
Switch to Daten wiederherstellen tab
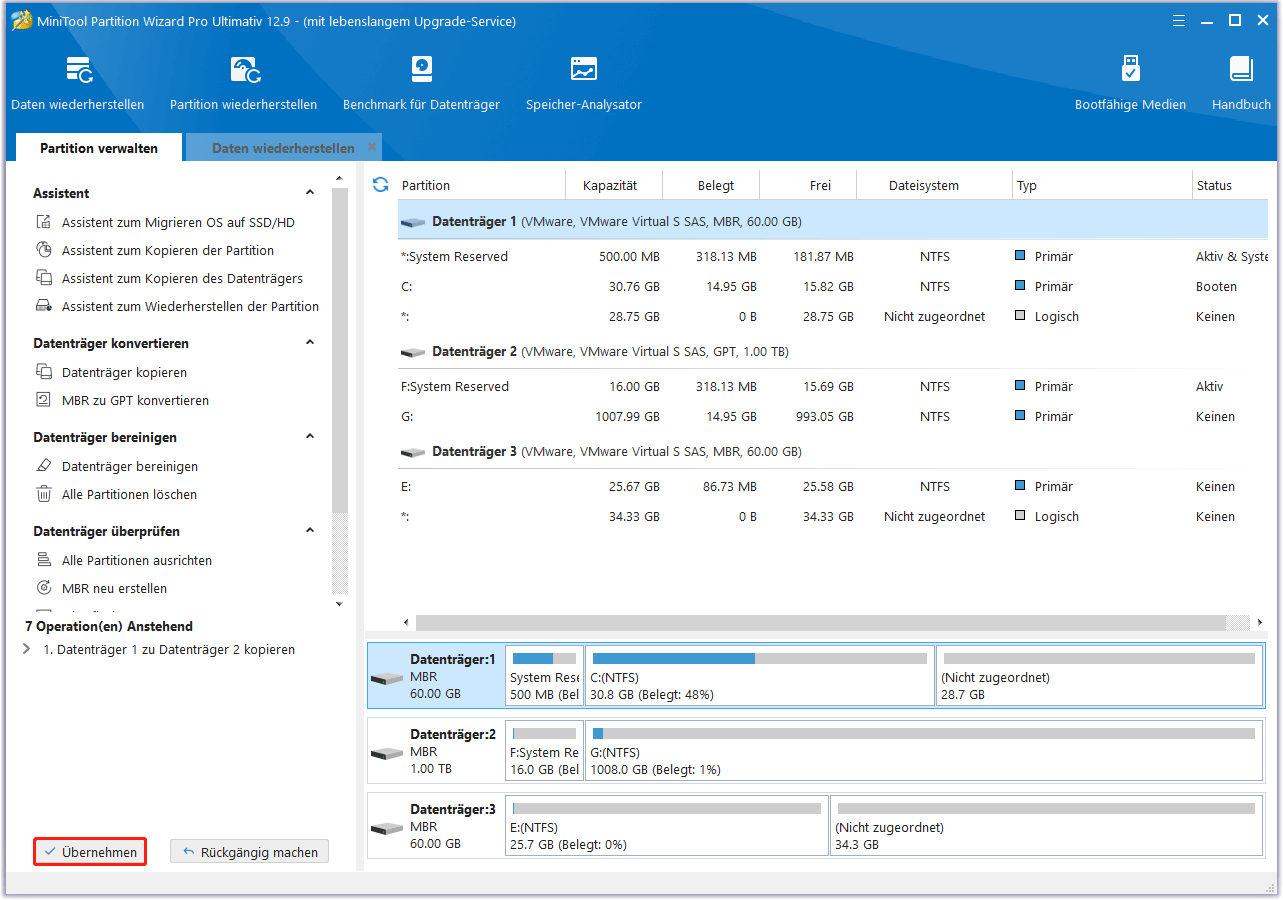coord(283,148)
